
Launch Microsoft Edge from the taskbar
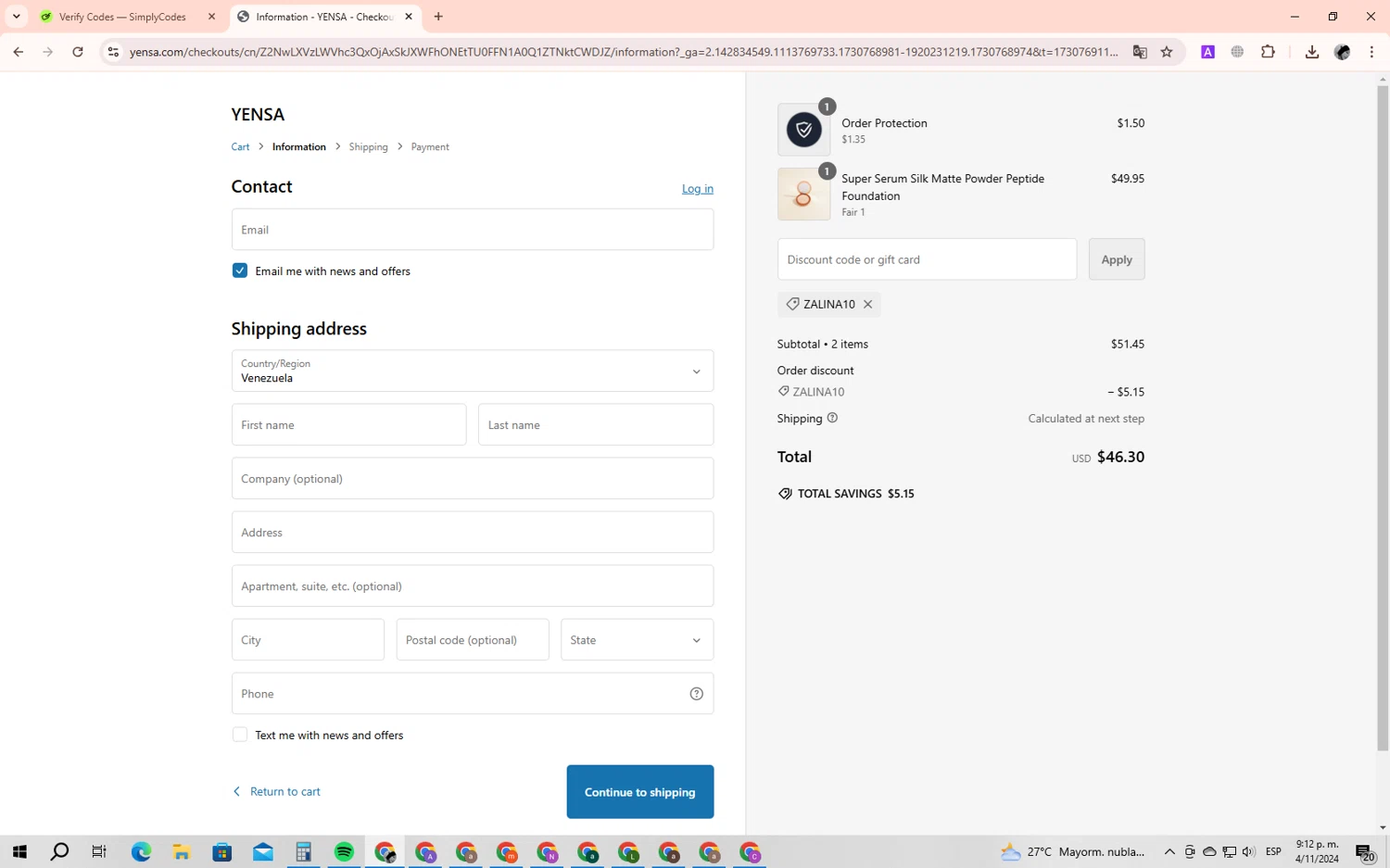141,851
